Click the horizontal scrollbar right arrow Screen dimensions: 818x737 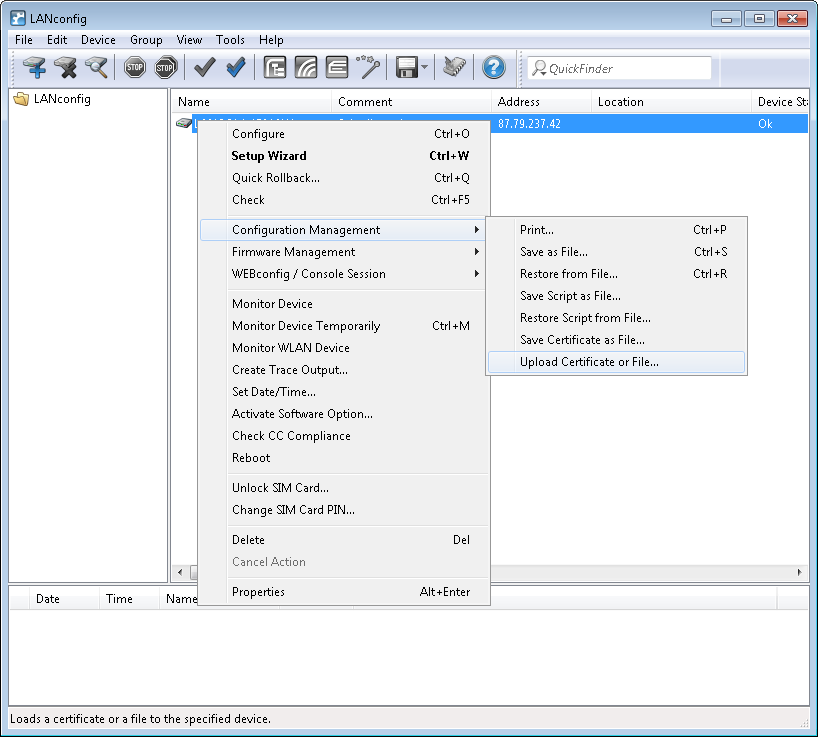click(x=800, y=572)
